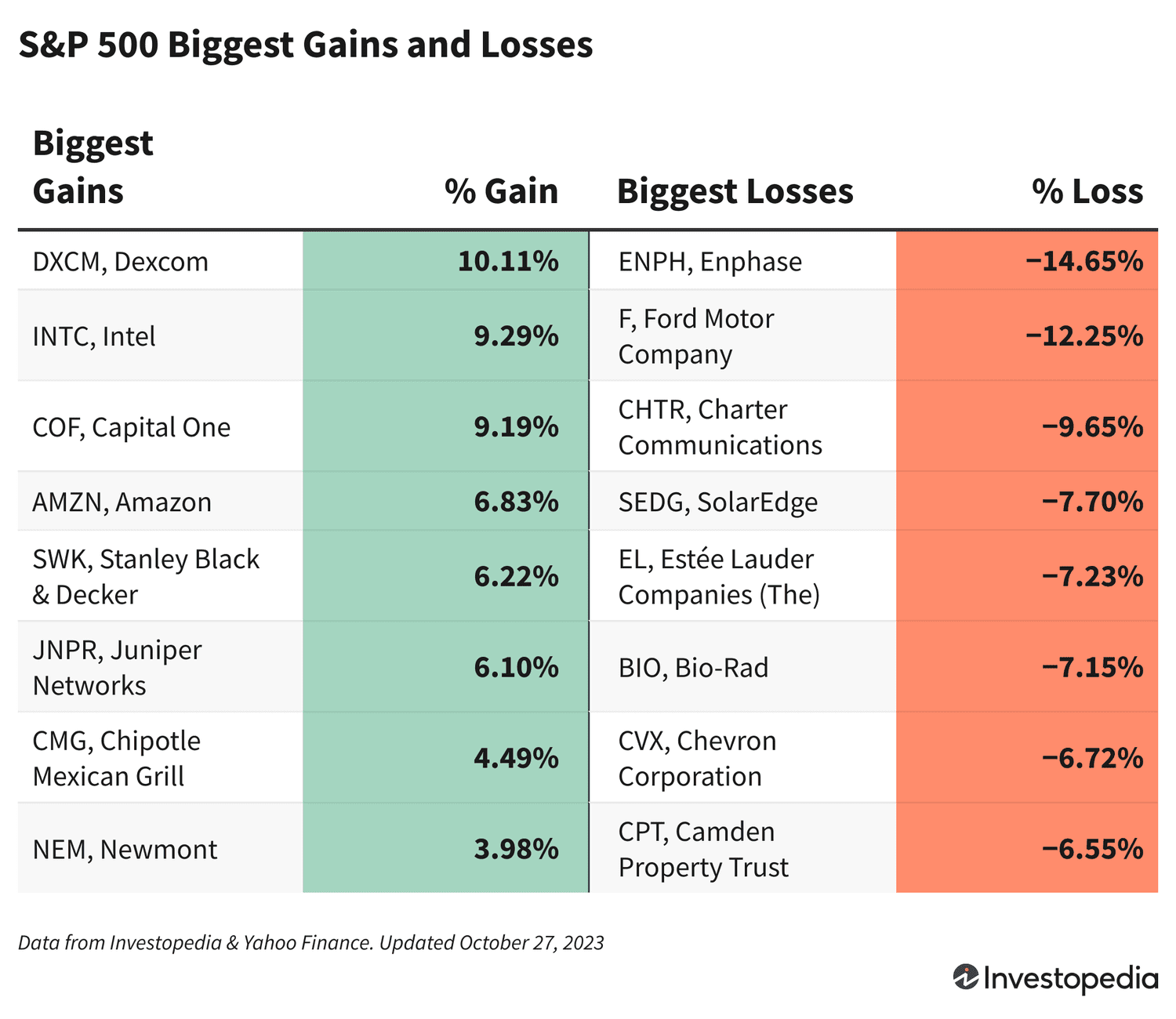Click the NEM, Newmont row label
Screen dimensions: 1176x1019
(x=125, y=849)
